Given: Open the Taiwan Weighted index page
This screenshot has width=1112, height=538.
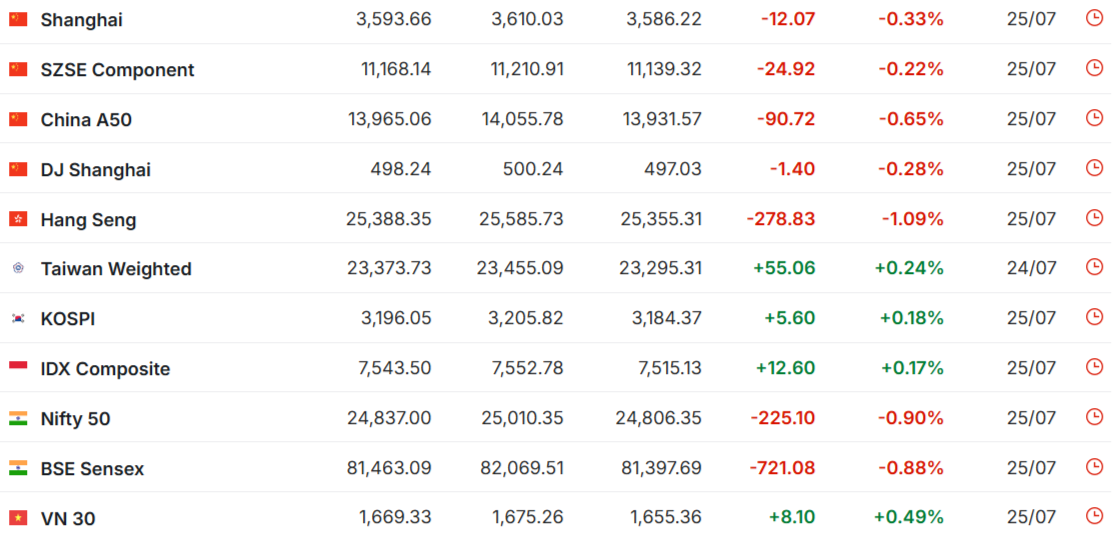Looking at the screenshot, I should pos(116,269).
